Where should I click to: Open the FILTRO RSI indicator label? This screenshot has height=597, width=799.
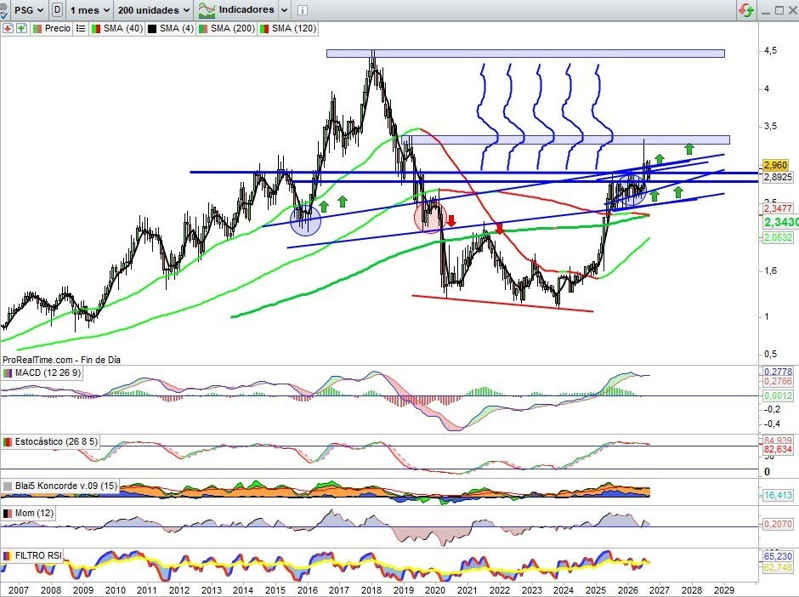click(x=38, y=556)
